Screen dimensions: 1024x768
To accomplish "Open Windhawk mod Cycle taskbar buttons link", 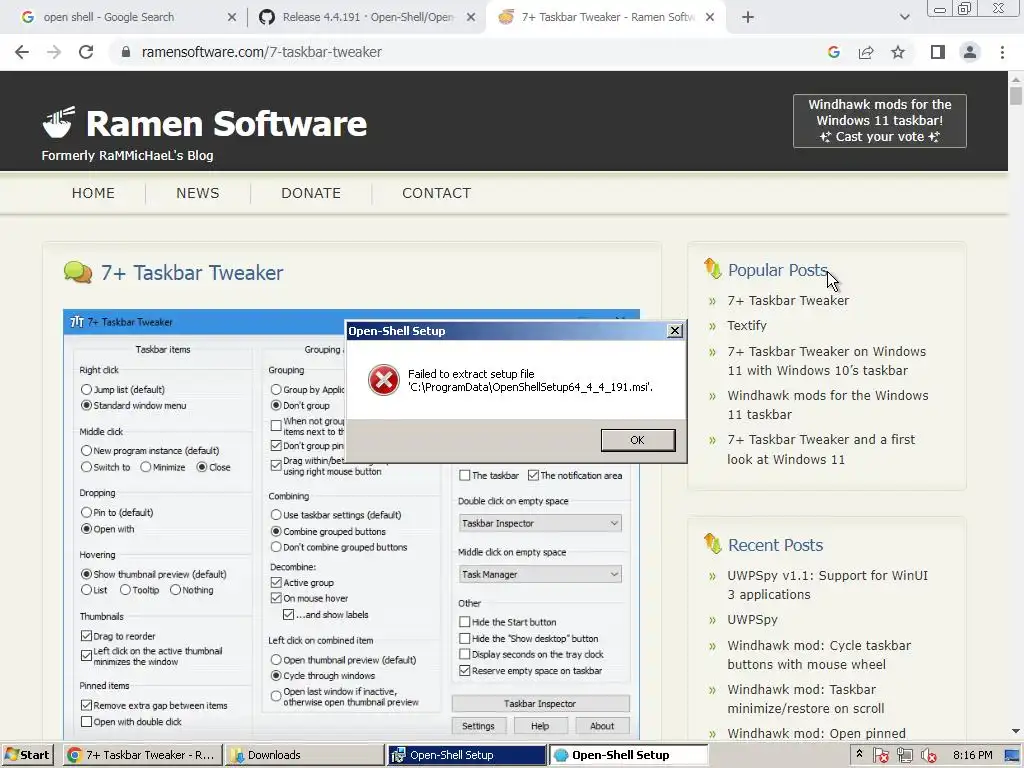I will click(x=819, y=655).
